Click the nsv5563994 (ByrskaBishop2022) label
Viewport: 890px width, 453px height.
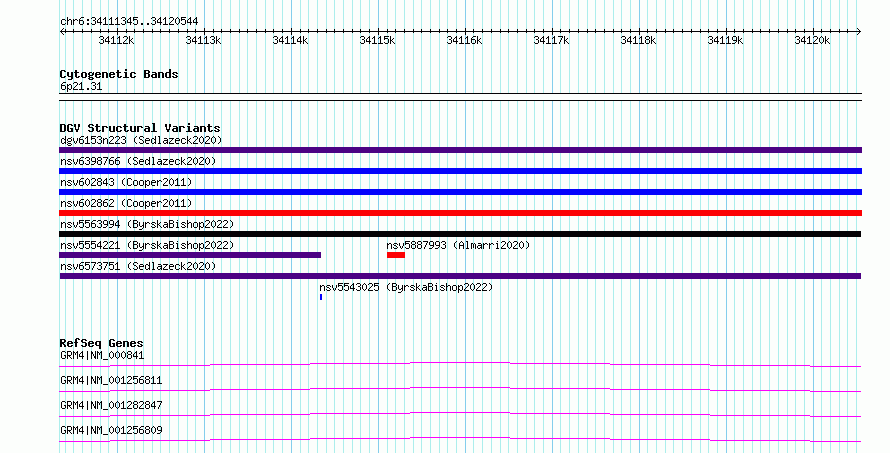tap(147, 224)
